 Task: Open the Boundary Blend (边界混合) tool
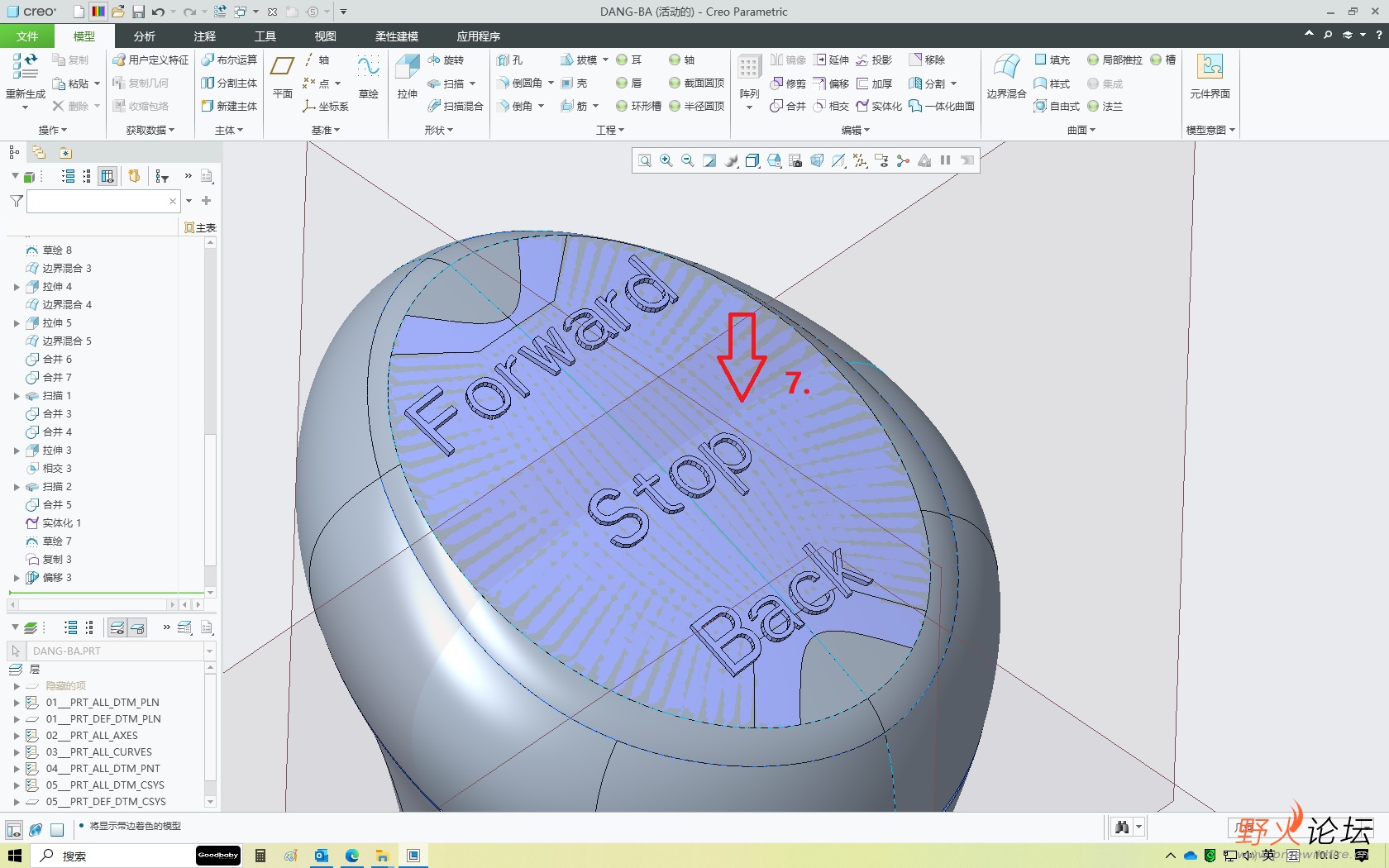(1006, 76)
